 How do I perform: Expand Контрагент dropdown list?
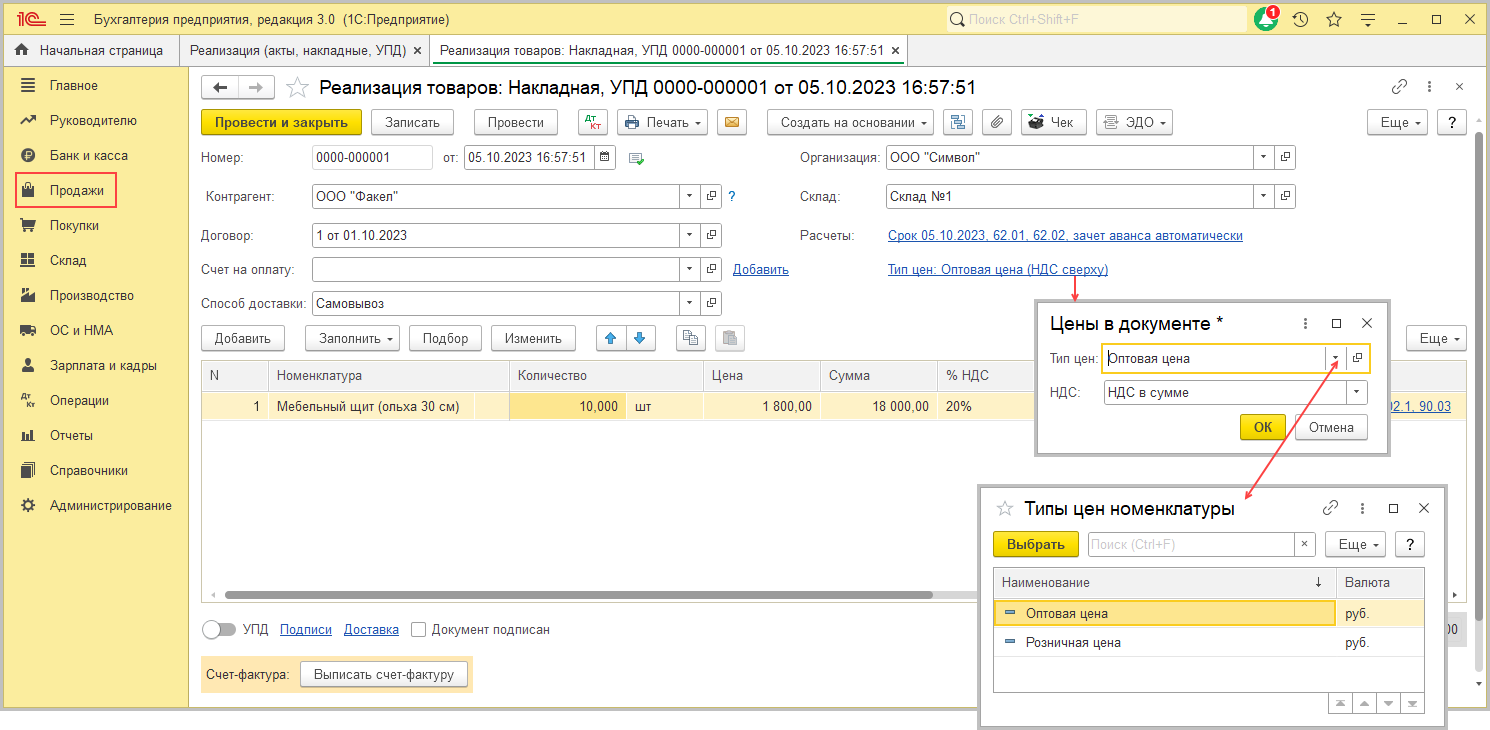[x=690, y=196]
